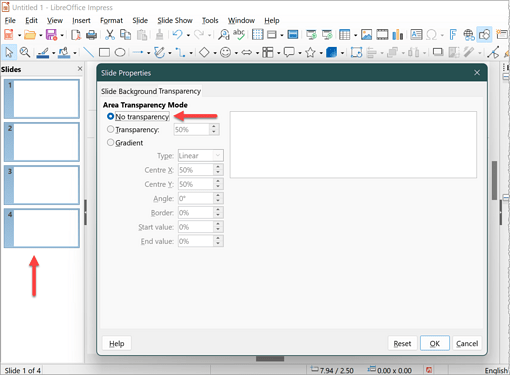Image resolution: width=510 pixels, height=375 pixels.
Task: Toggle the Display Grid icon
Action: 257,35
